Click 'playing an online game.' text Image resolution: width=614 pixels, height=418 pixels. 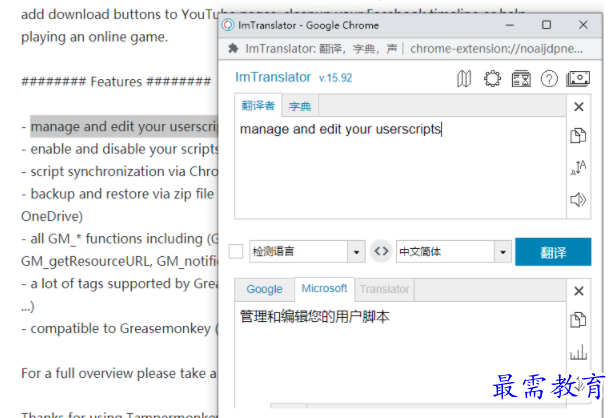(94, 37)
